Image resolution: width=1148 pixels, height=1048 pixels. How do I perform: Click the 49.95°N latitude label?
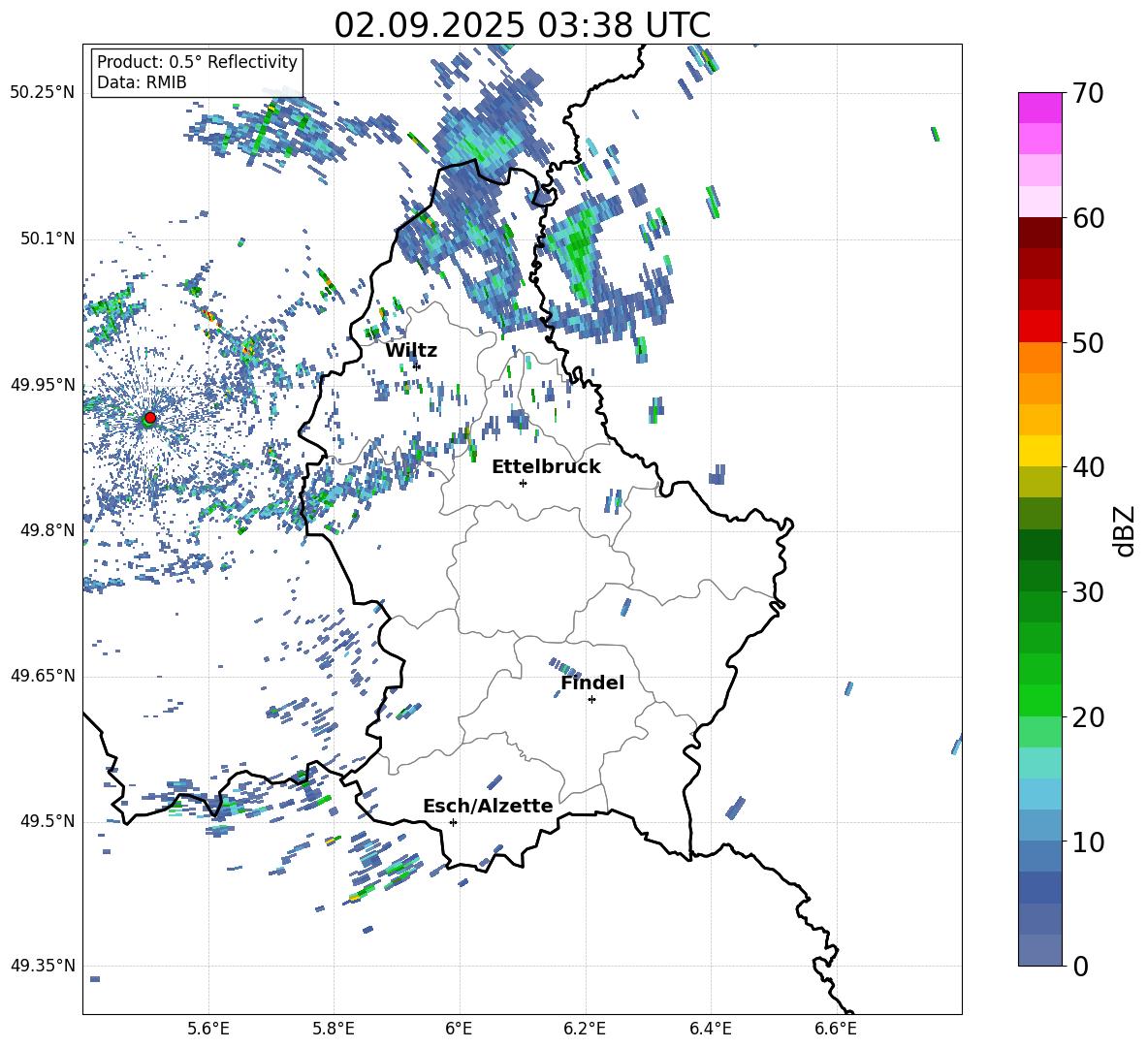click(x=43, y=385)
